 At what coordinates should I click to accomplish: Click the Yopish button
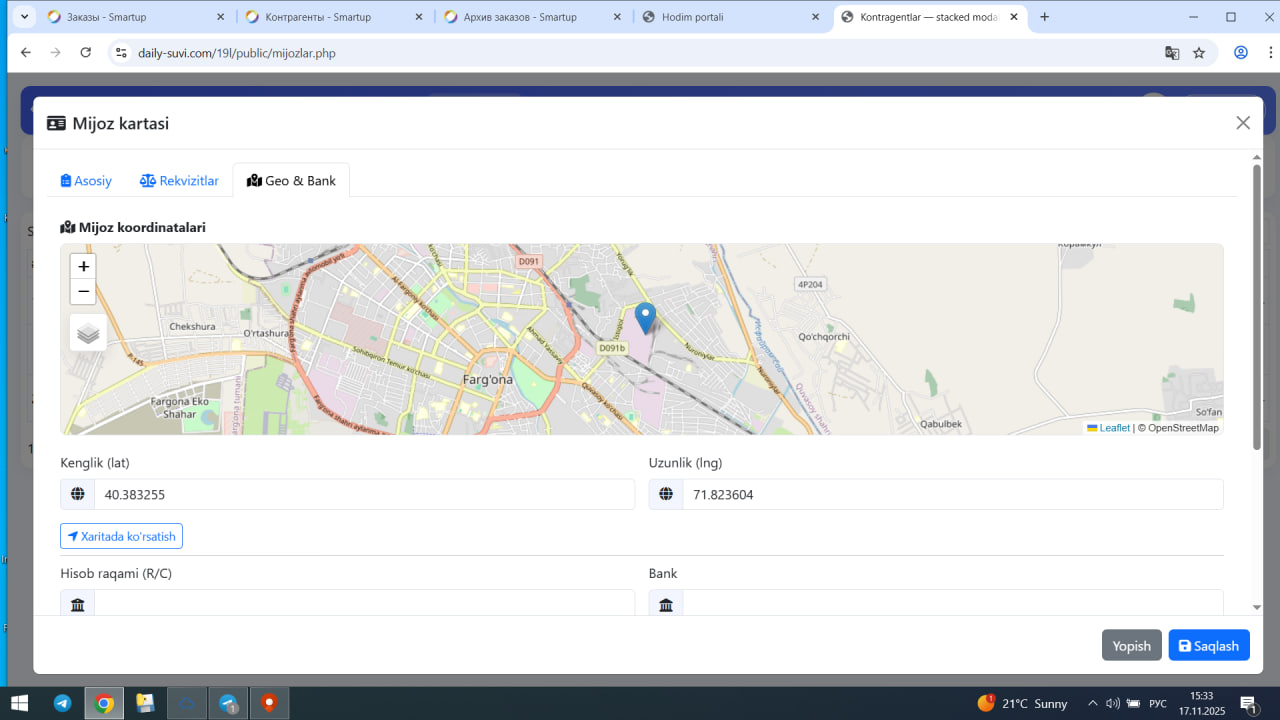coord(1132,645)
